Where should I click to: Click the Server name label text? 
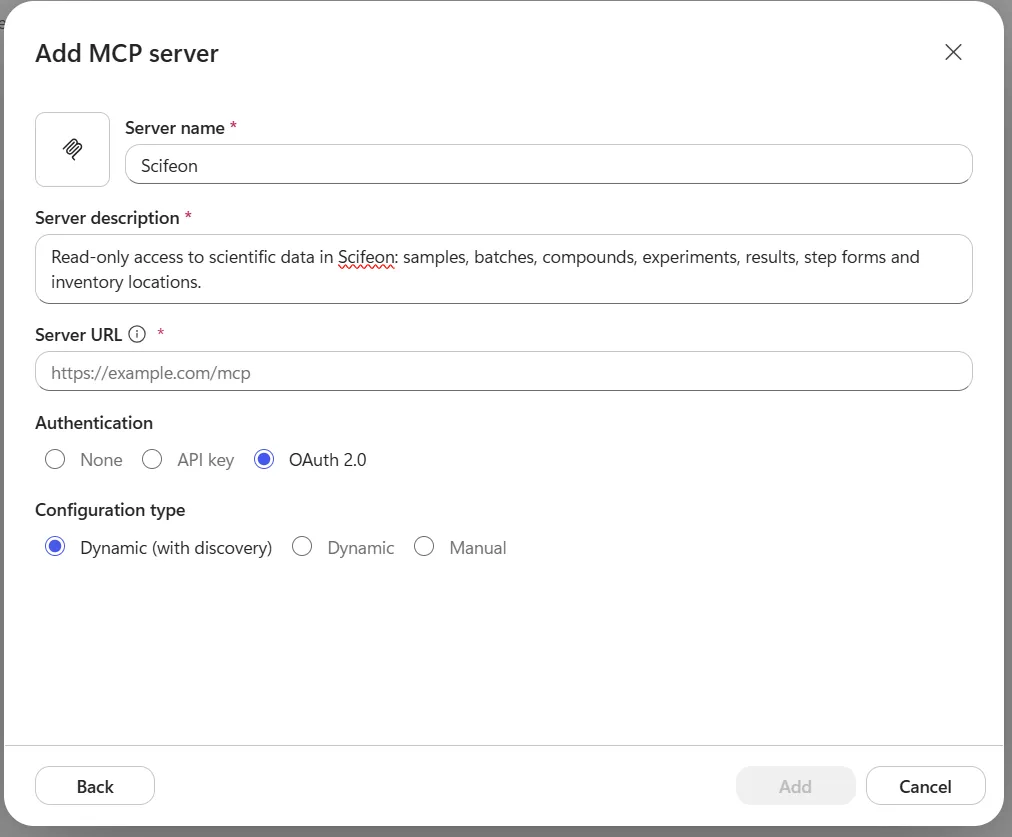[175, 128]
